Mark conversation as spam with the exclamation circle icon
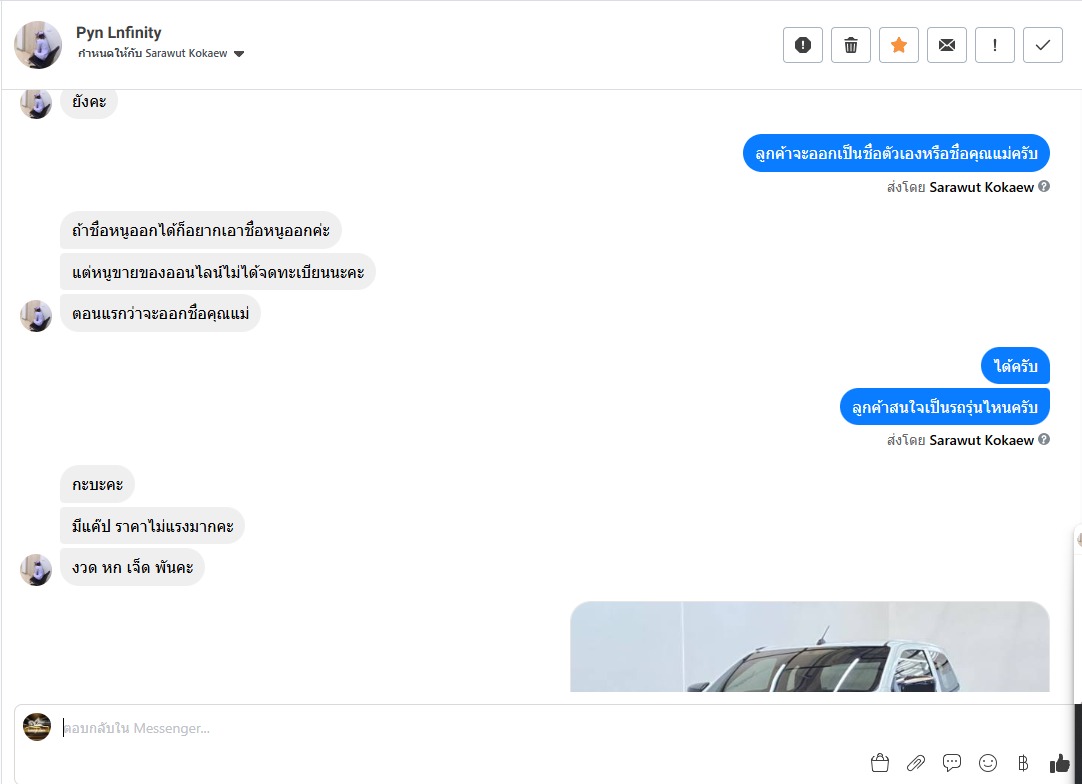This screenshot has height=784, width=1082. click(803, 46)
